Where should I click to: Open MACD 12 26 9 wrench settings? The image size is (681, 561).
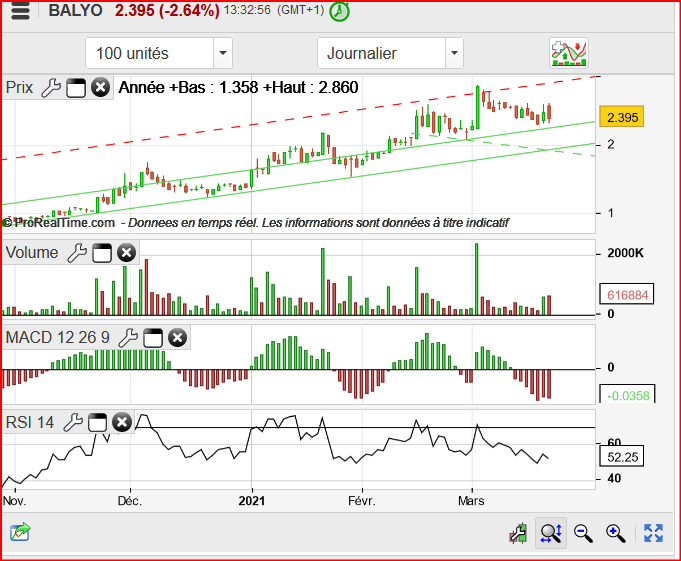128,338
